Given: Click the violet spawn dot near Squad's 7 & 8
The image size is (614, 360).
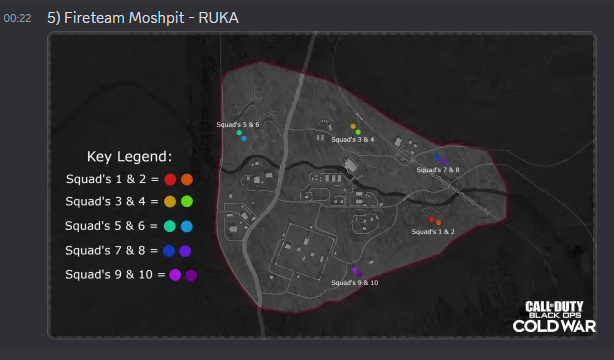Looking at the screenshot, I should click(x=444, y=161).
